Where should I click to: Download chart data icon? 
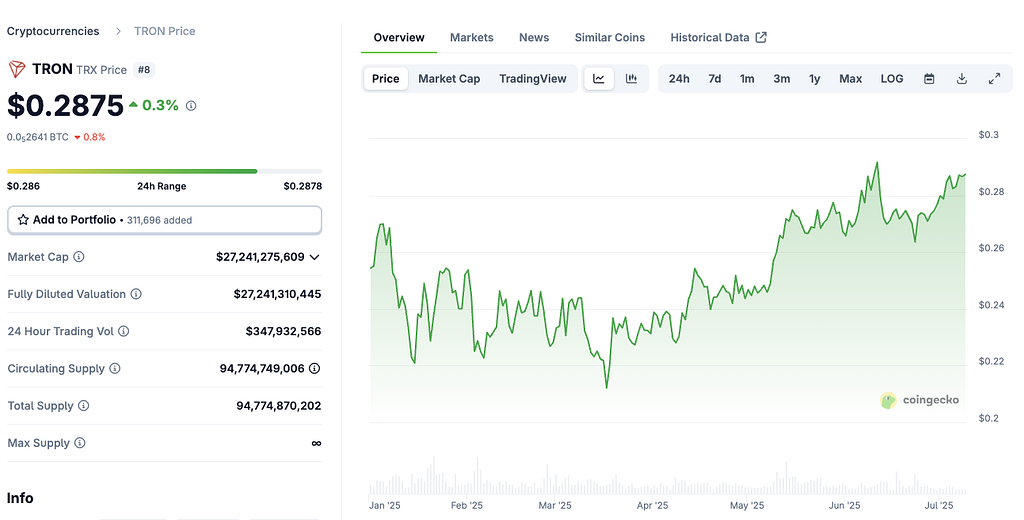(x=961, y=79)
